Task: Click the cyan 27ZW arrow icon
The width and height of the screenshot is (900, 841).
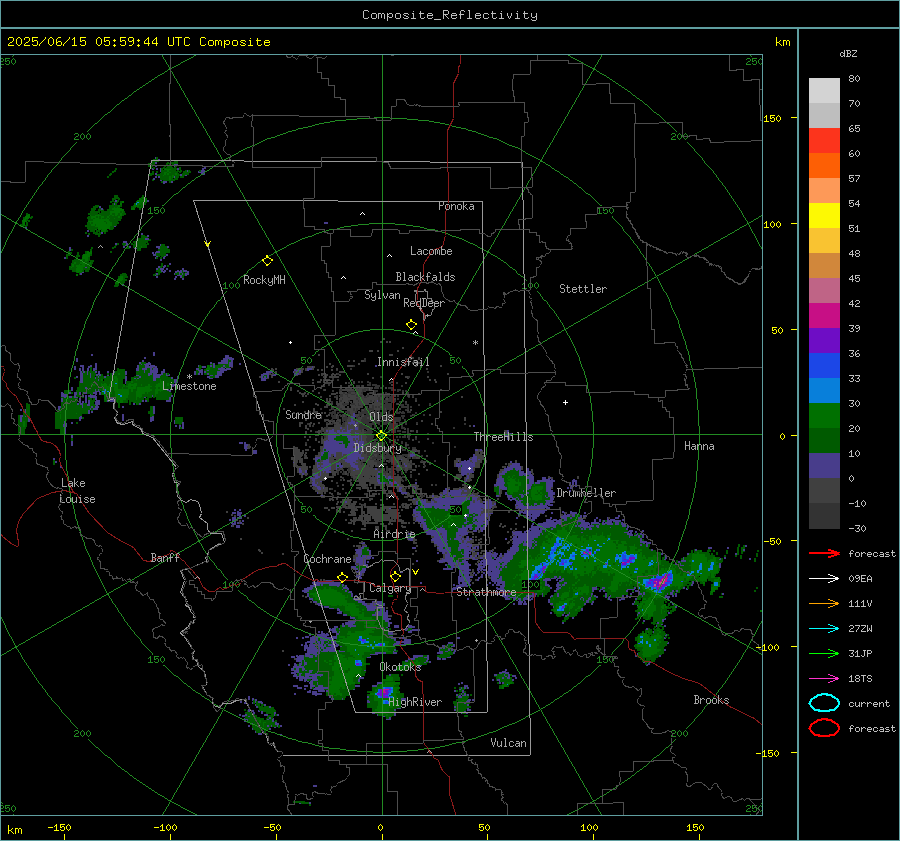Action: 824,628
